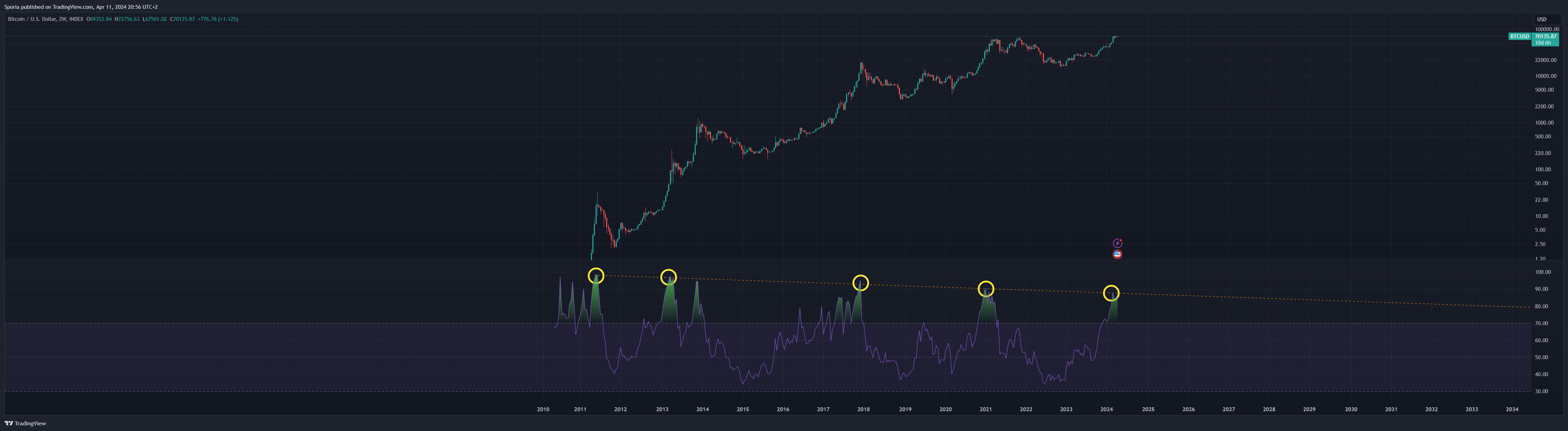Click the 40.00 indicator axis label
The width and height of the screenshot is (1568, 431).
click(1542, 374)
